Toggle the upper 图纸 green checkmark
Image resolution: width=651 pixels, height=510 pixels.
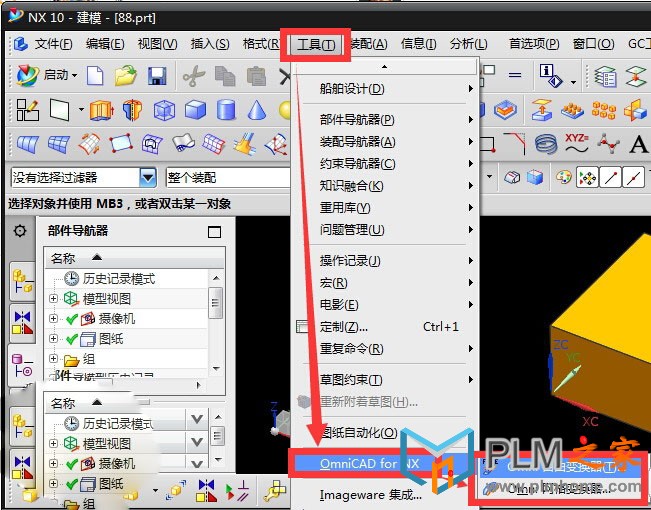coord(72,339)
